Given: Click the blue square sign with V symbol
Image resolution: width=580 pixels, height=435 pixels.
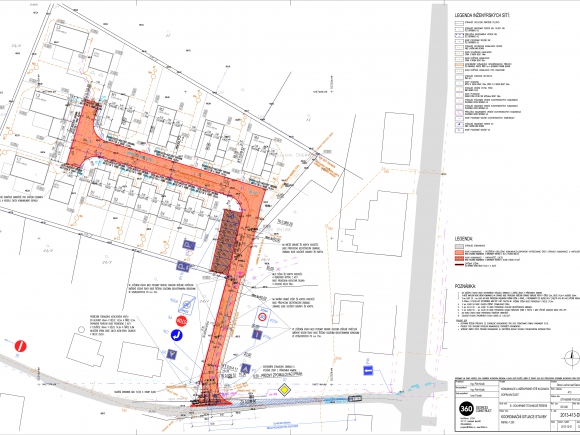Looking at the screenshot, I should [x=171, y=354].
